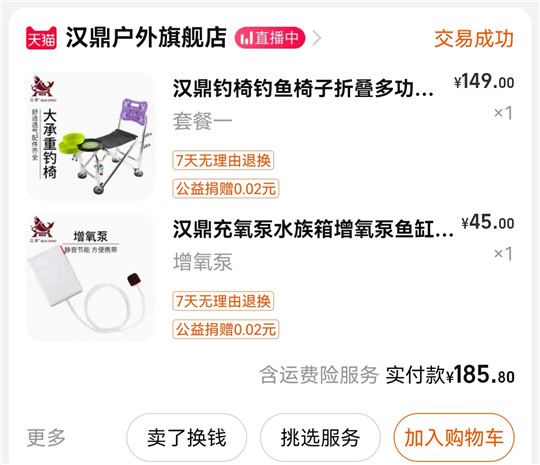
Task: Click the 卖了换钱 button
Action: (x=186, y=437)
